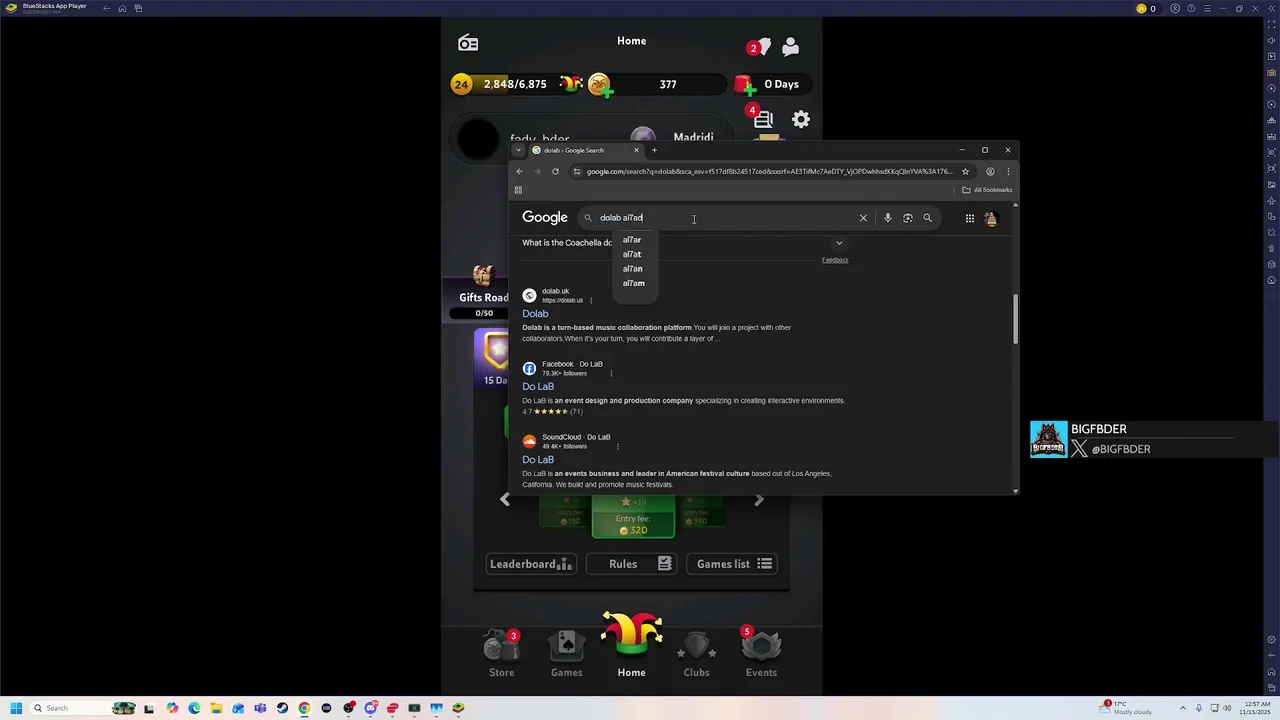Go back in Chrome
The image size is (1280, 720).
(519, 171)
